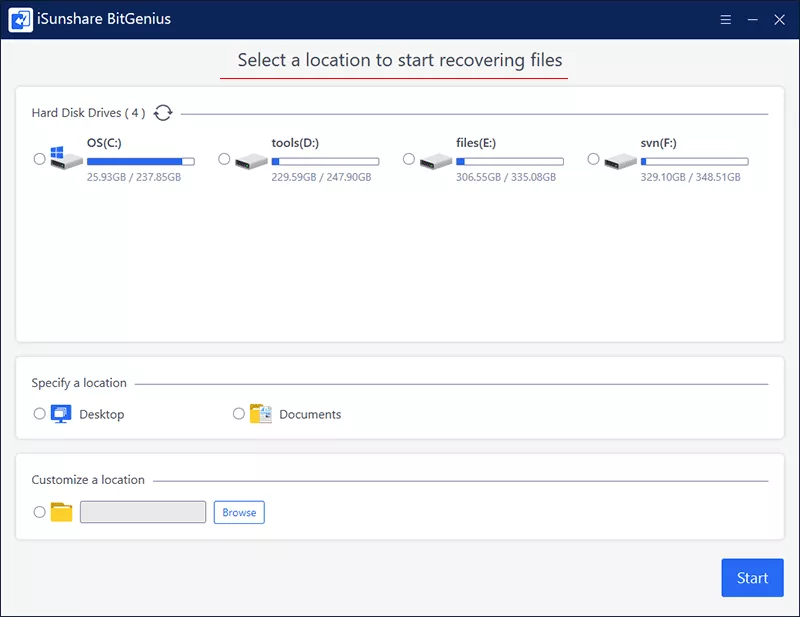The width and height of the screenshot is (800, 617).
Task: Click the 306.55GB / 335.08GB size text
Action: 506,177
